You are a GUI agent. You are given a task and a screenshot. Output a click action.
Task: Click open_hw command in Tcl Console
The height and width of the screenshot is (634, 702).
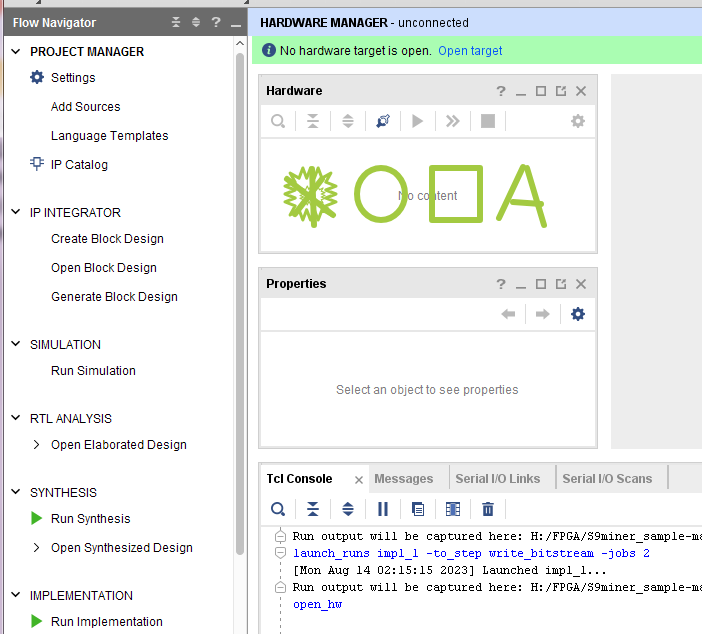coord(317,604)
